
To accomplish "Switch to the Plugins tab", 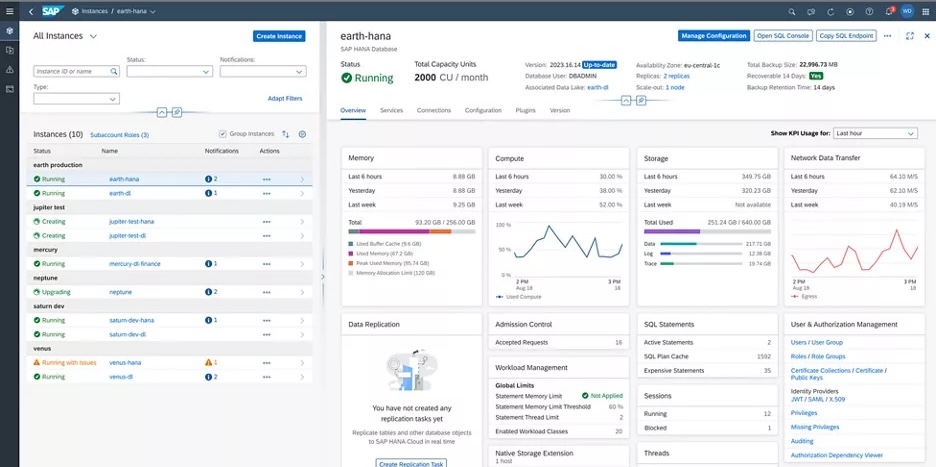I will pos(525,110).
